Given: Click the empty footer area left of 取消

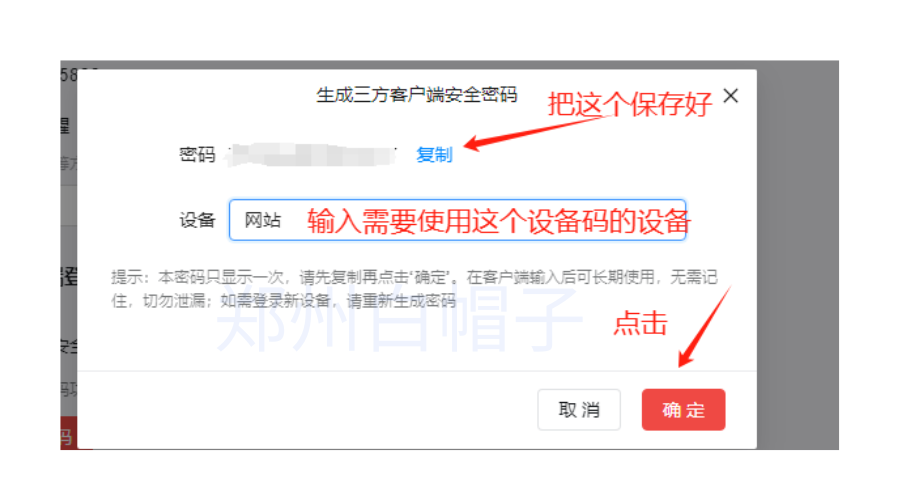Looking at the screenshot, I should (307, 409).
